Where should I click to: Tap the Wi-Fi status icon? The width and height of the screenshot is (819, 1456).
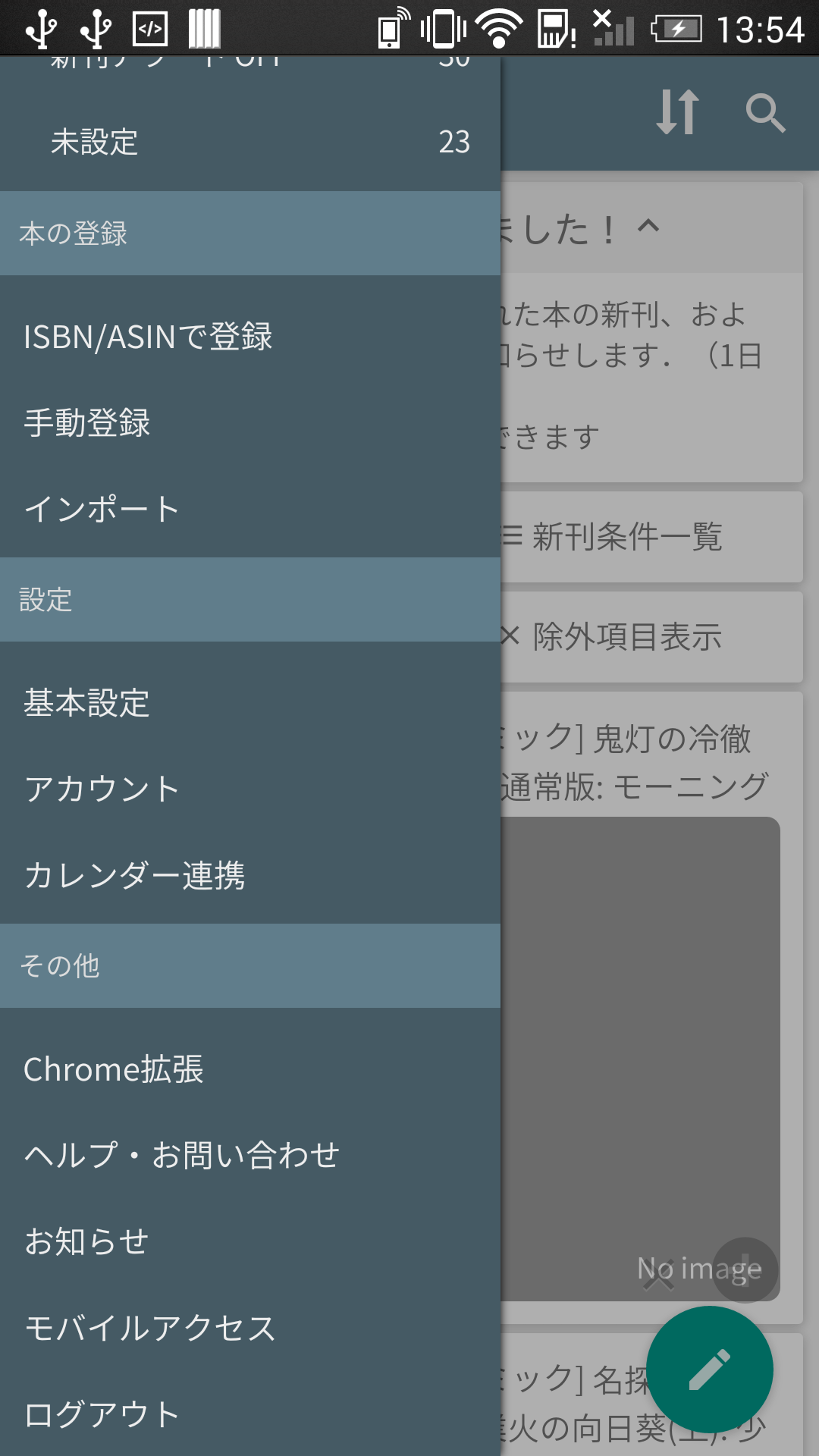[498, 30]
